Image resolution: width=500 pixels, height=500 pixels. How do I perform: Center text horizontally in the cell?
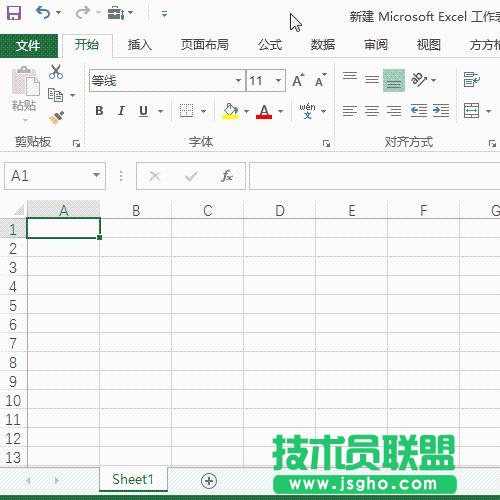point(372,111)
